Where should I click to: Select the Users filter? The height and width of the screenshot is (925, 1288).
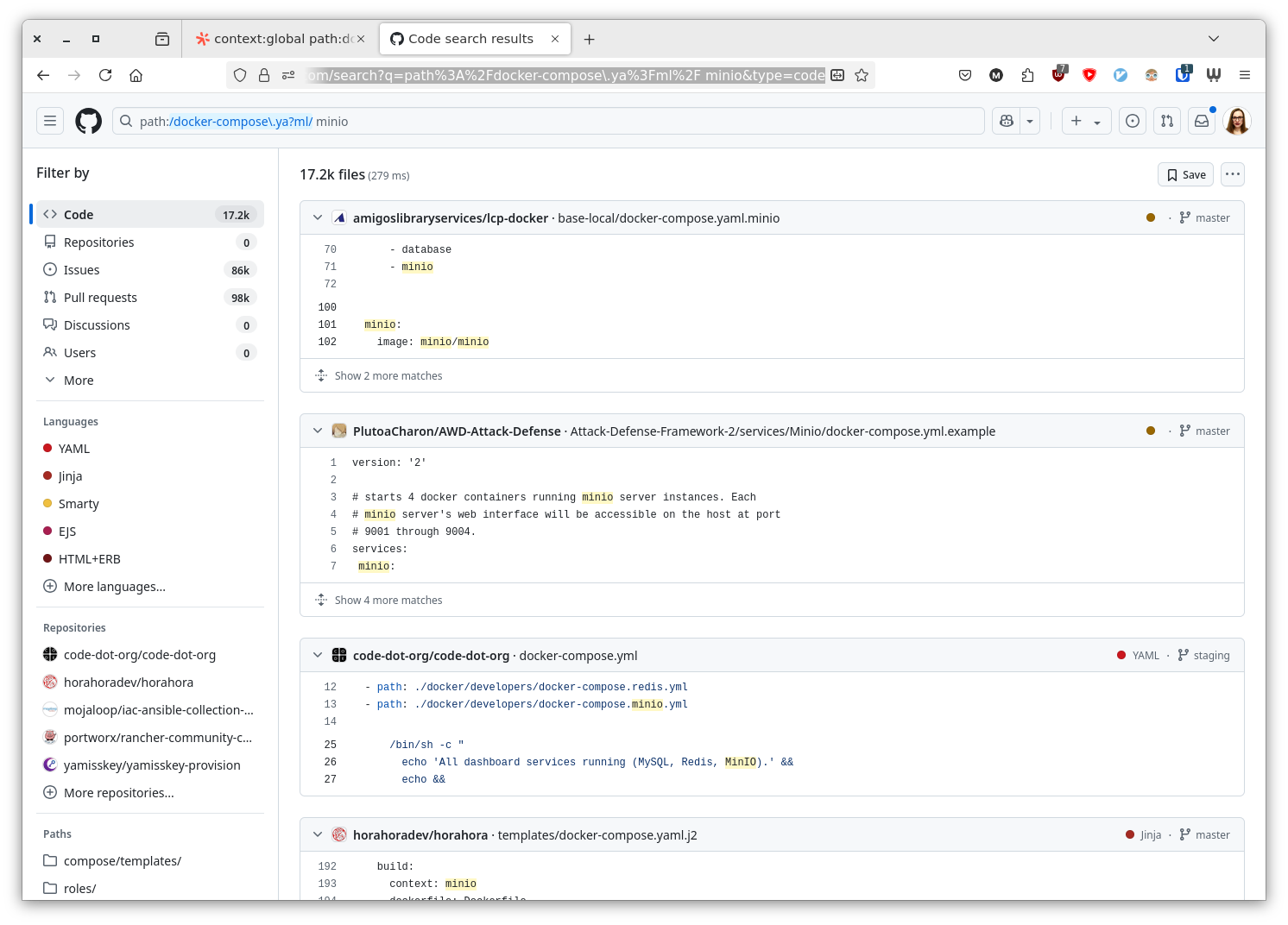150,353
